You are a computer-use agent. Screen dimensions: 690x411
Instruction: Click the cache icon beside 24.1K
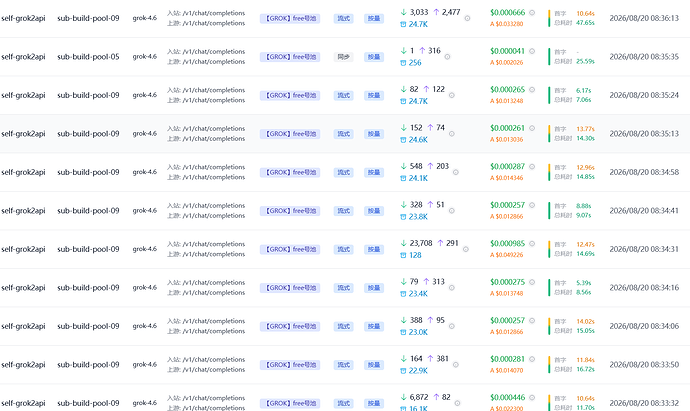coord(403,178)
